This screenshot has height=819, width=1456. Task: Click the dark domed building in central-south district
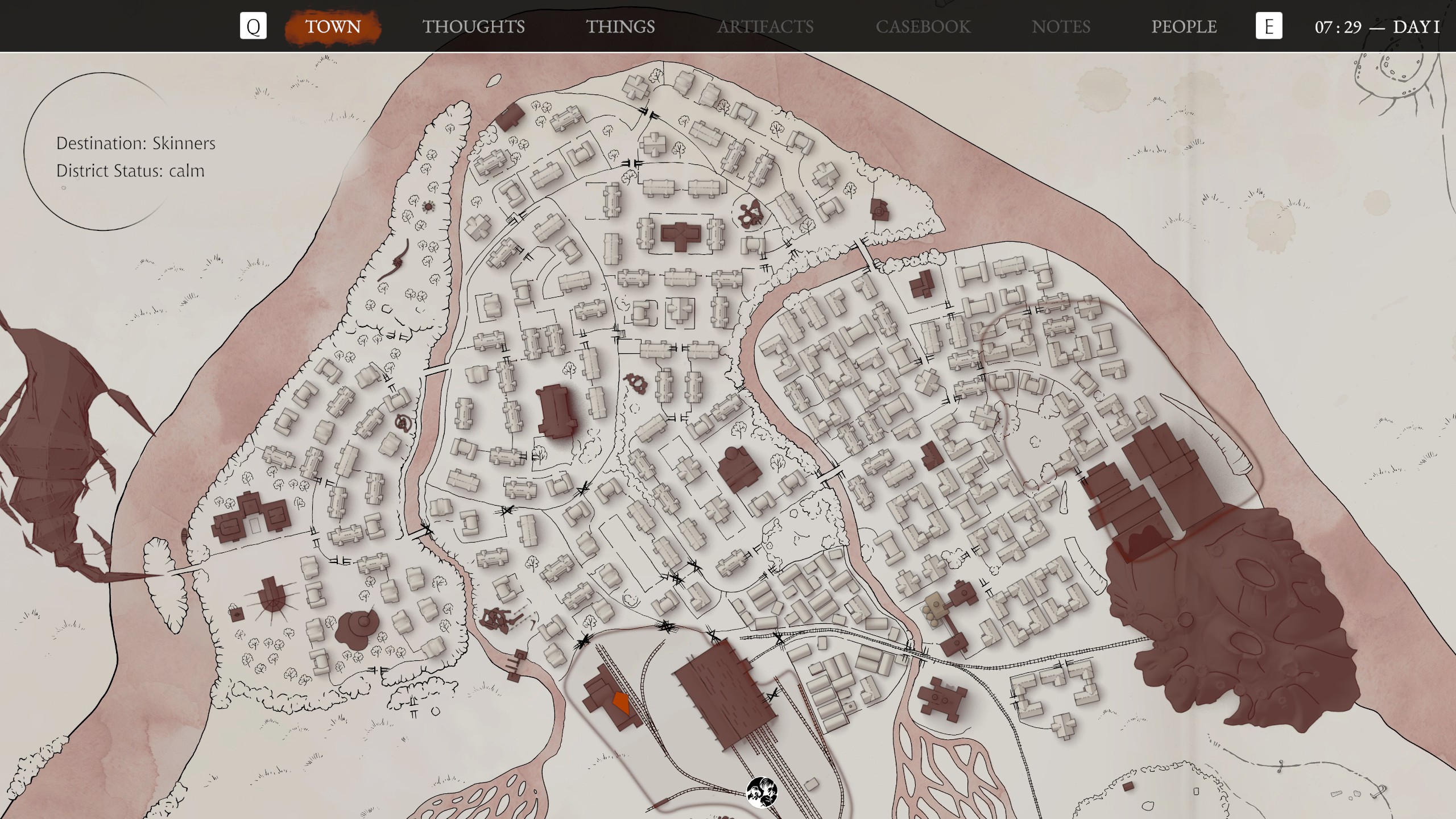(x=739, y=470)
